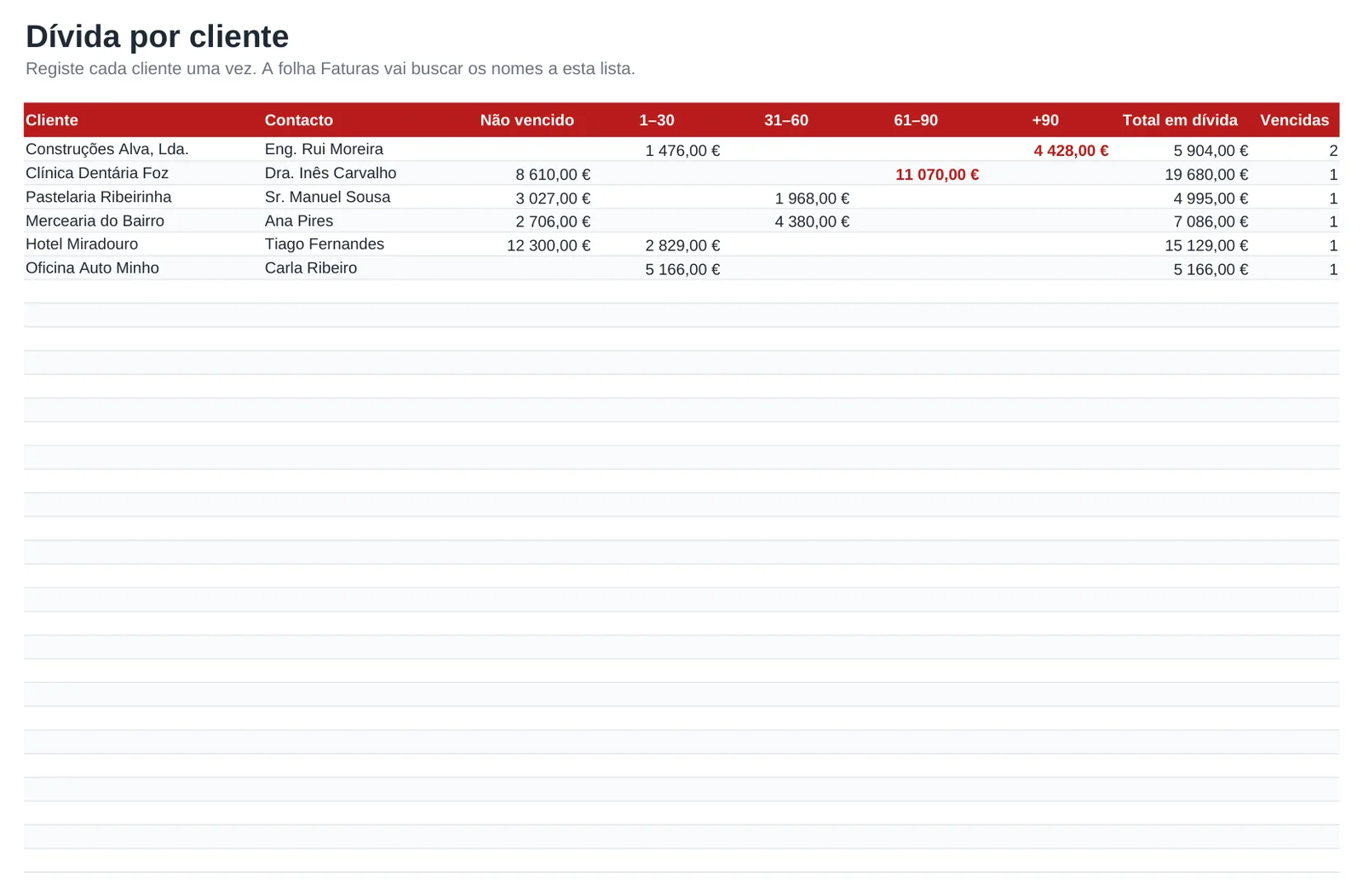Click contact Sr. Manuel Sousa

pyautogui.click(x=328, y=197)
